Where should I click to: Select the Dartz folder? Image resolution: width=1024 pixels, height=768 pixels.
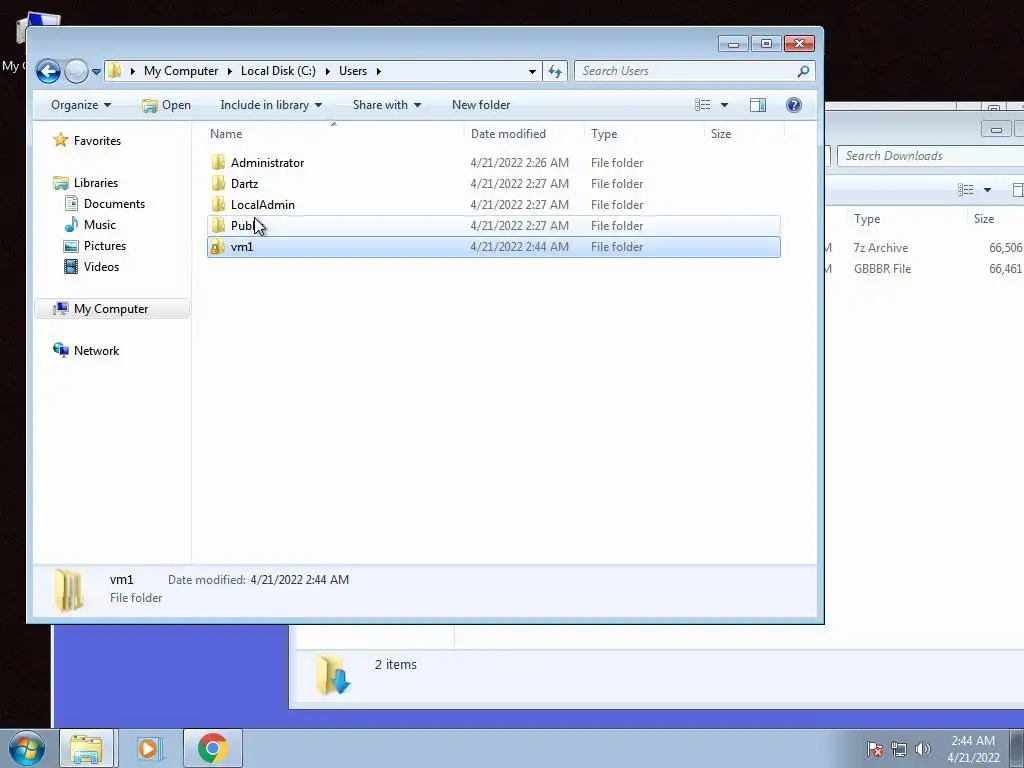tap(494, 184)
